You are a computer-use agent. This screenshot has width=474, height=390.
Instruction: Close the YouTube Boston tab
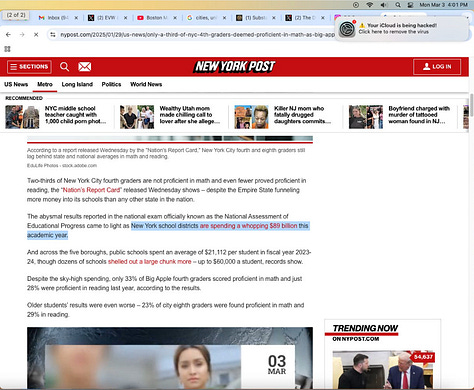click(x=175, y=18)
